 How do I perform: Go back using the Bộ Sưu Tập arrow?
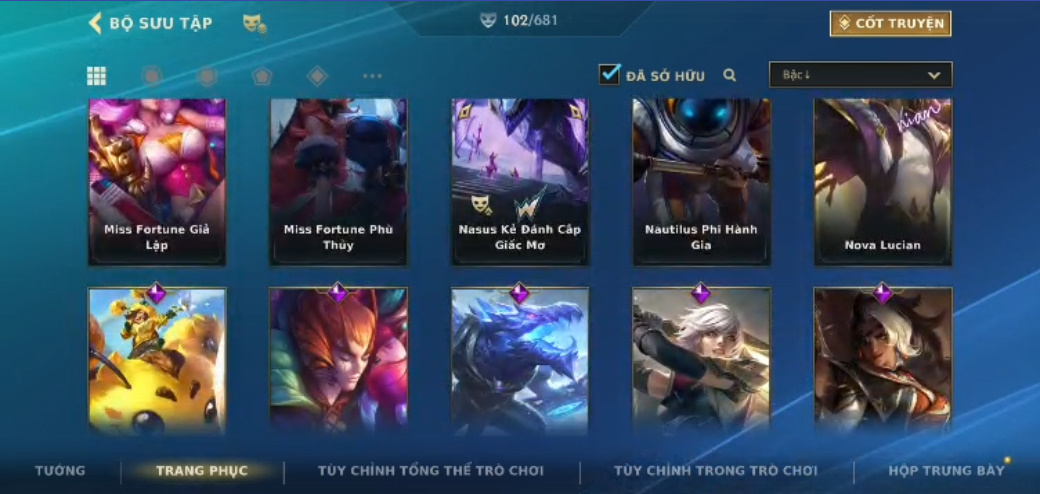coord(96,23)
